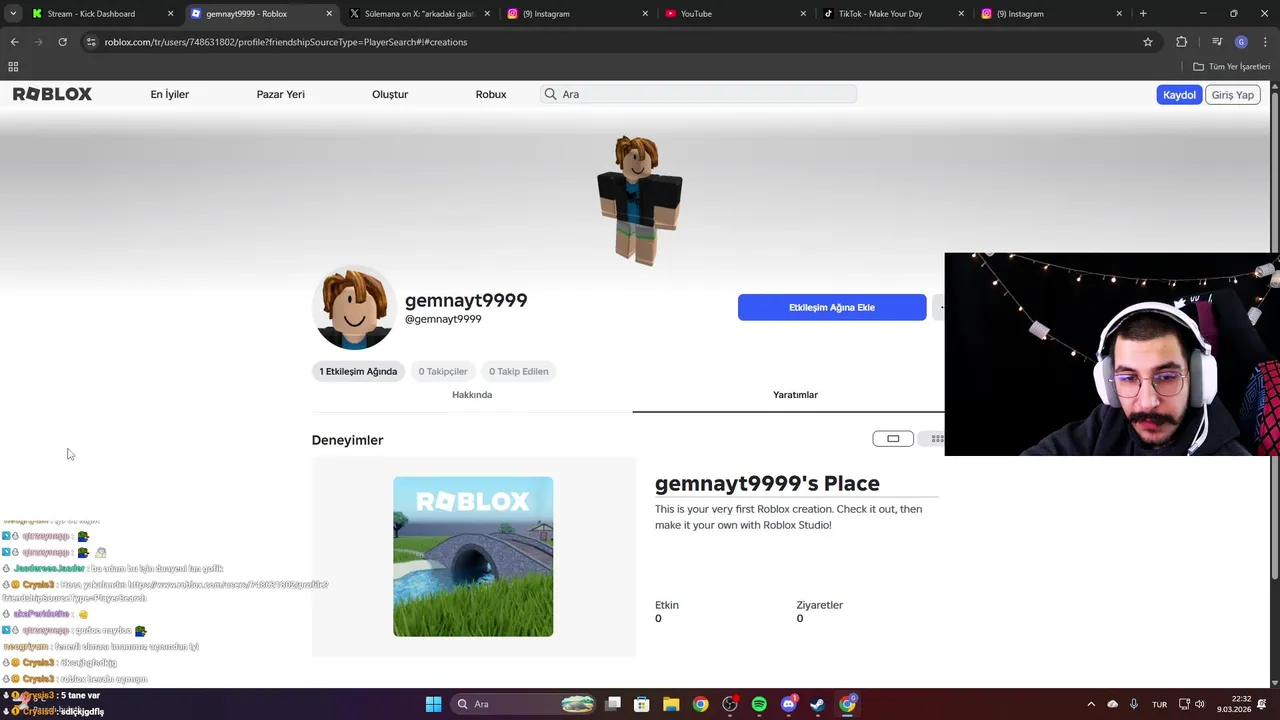Switch experiences to grid view
Viewport: 1280px width, 720px height.
pyautogui.click(x=937, y=438)
